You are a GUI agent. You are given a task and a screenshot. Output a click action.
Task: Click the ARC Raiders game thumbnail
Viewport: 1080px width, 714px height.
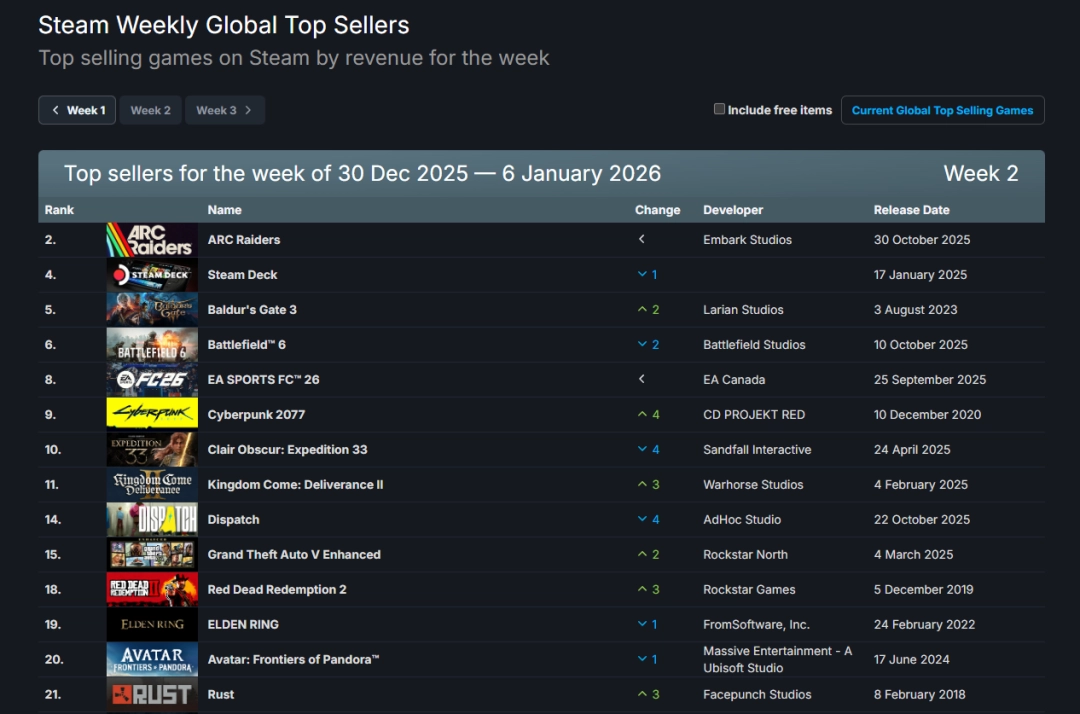pos(152,240)
